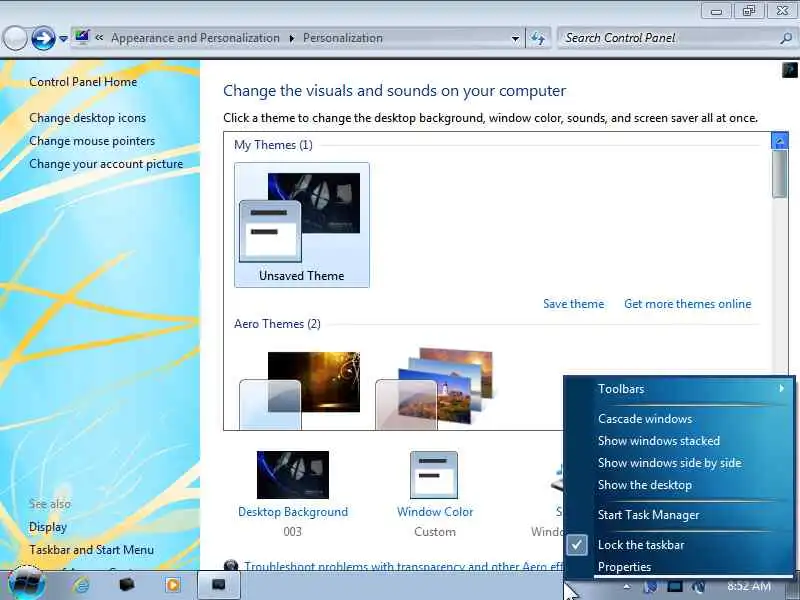Click Appearance and Personalization breadcrumb
800x600 pixels.
coord(195,38)
